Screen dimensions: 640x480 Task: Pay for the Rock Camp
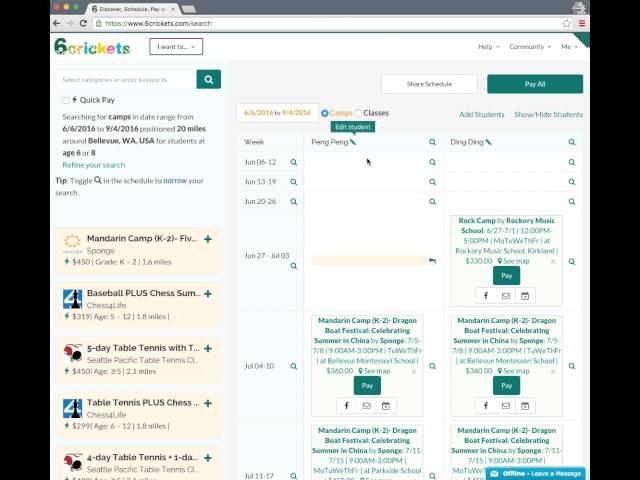pos(507,276)
